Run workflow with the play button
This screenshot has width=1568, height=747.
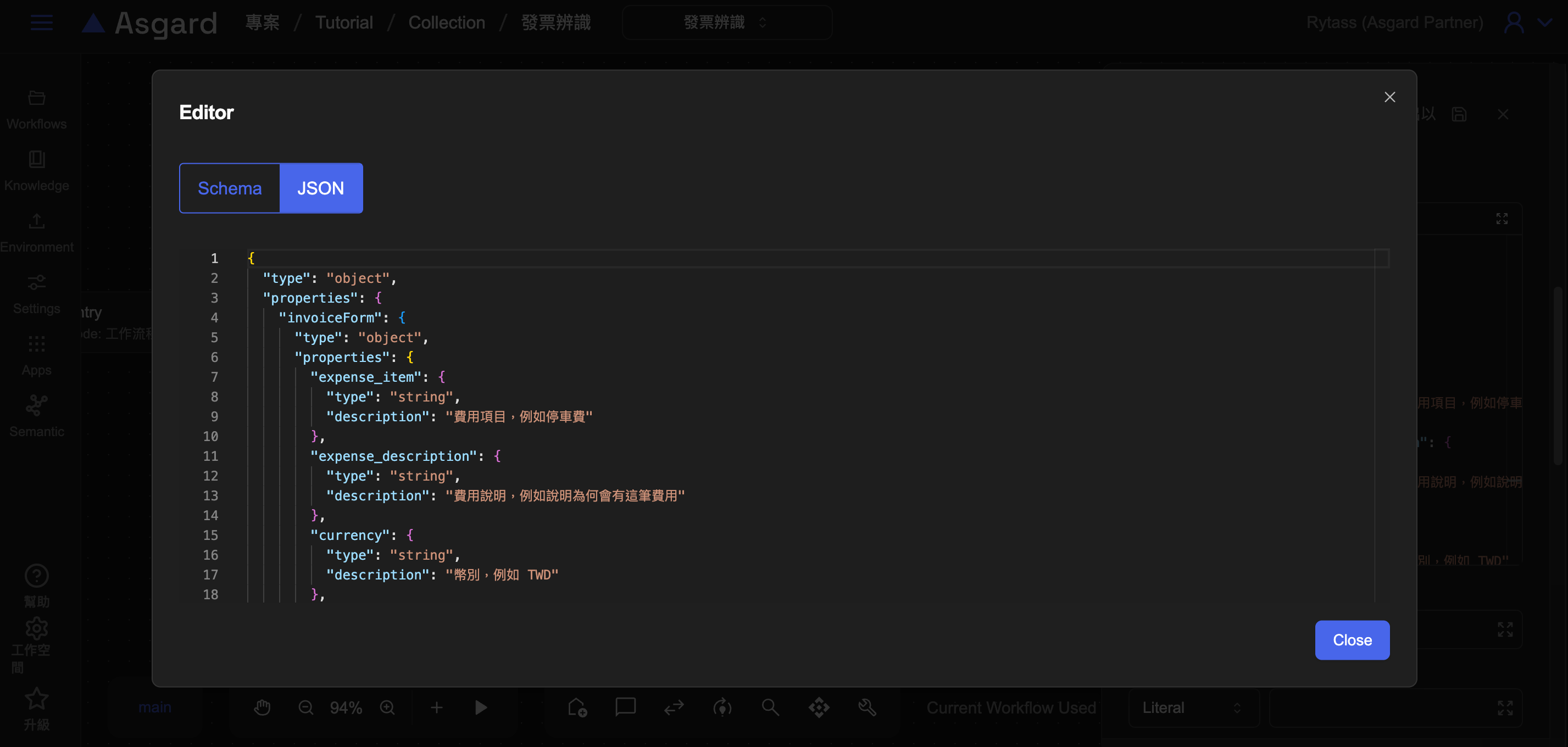(481, 707)
